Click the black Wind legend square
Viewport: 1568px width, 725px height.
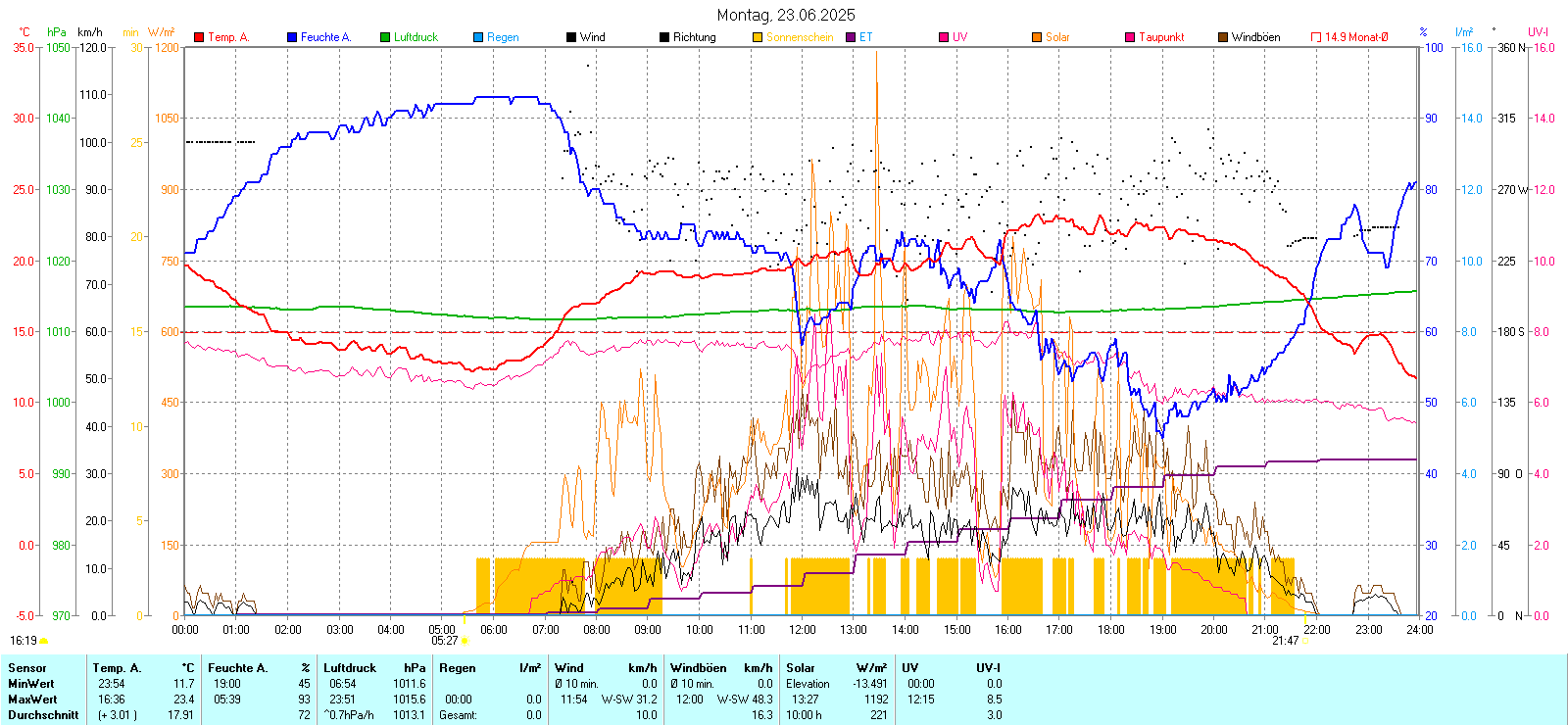point(571,37)
